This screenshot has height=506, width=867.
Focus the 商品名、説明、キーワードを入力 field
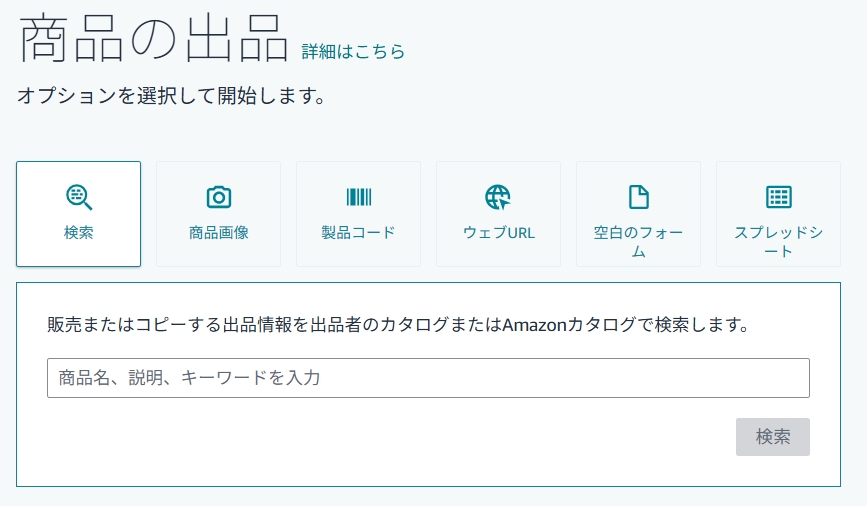point(429,378)
